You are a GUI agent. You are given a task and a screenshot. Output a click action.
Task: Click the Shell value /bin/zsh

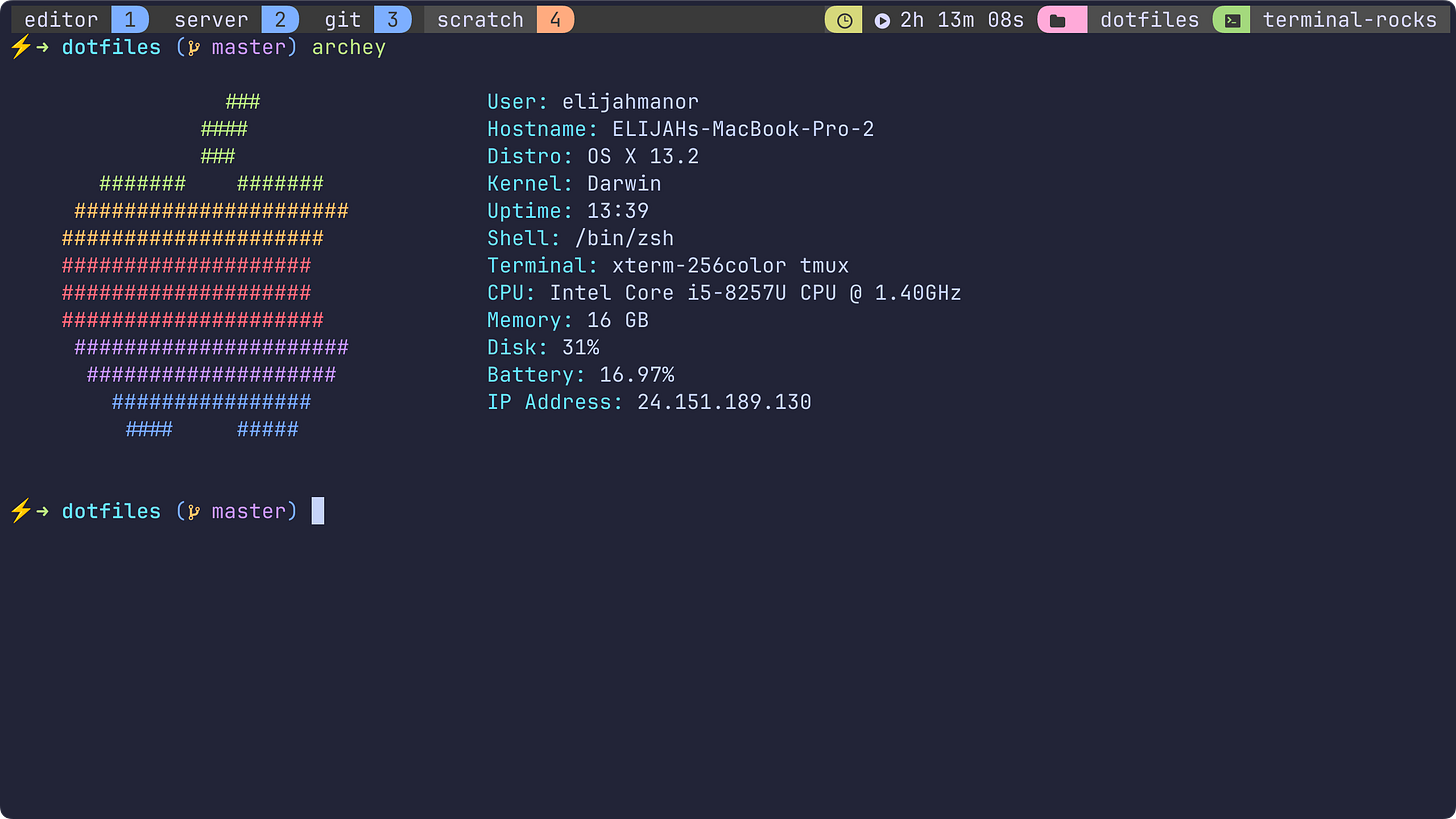click(x=624, y=238)
